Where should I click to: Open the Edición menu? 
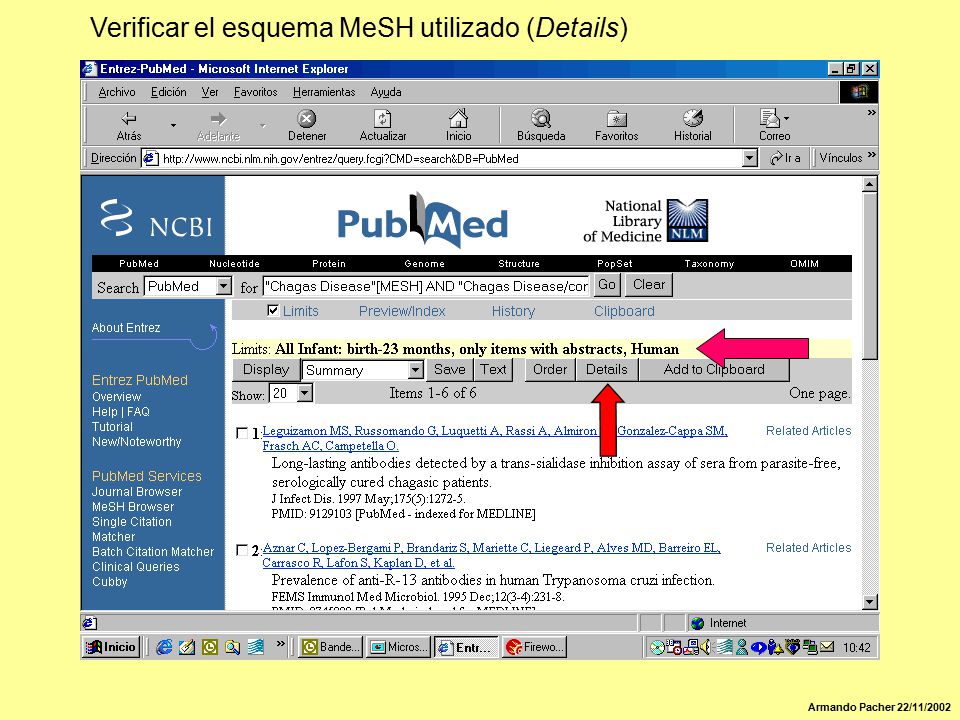pyautogui.click(x=168, y=92)
